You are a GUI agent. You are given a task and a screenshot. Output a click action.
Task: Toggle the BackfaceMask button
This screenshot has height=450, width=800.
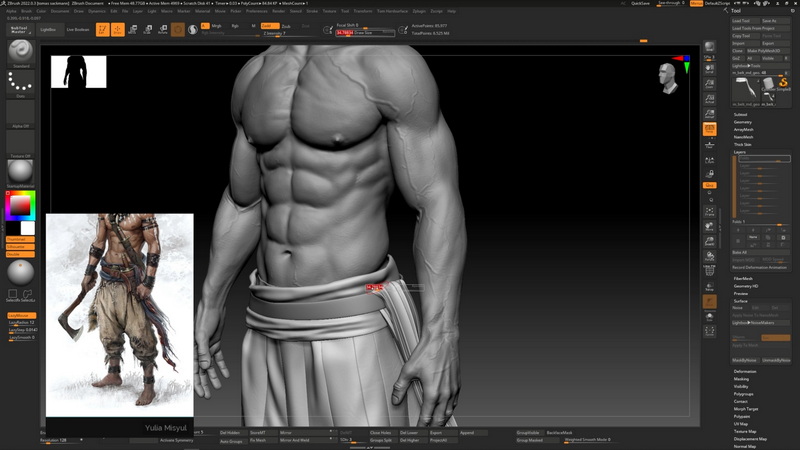[559, 433]
